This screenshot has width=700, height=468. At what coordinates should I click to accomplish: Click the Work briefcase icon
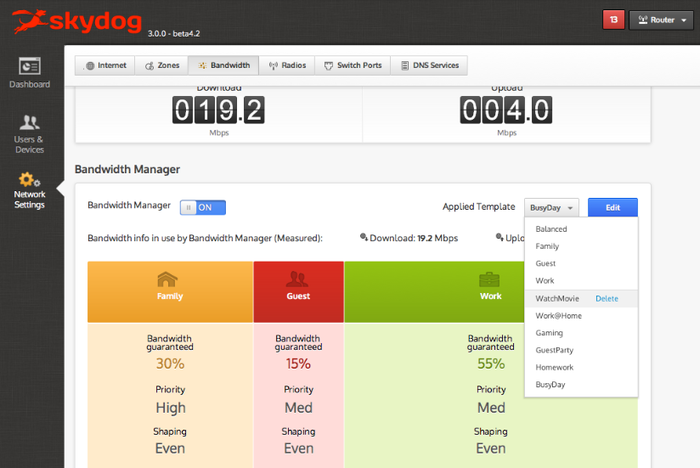tap(489, 280)
